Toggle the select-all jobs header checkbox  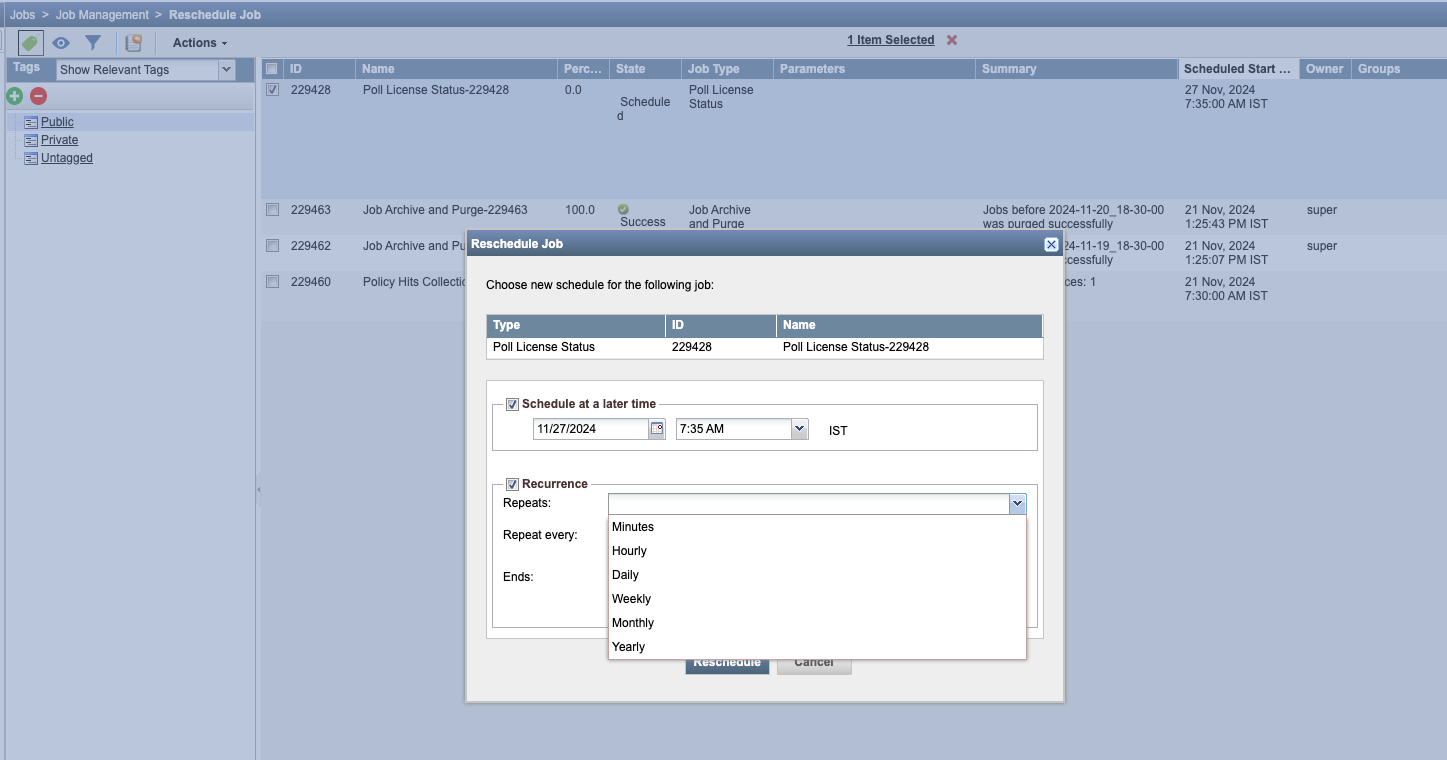pos(271,69)
